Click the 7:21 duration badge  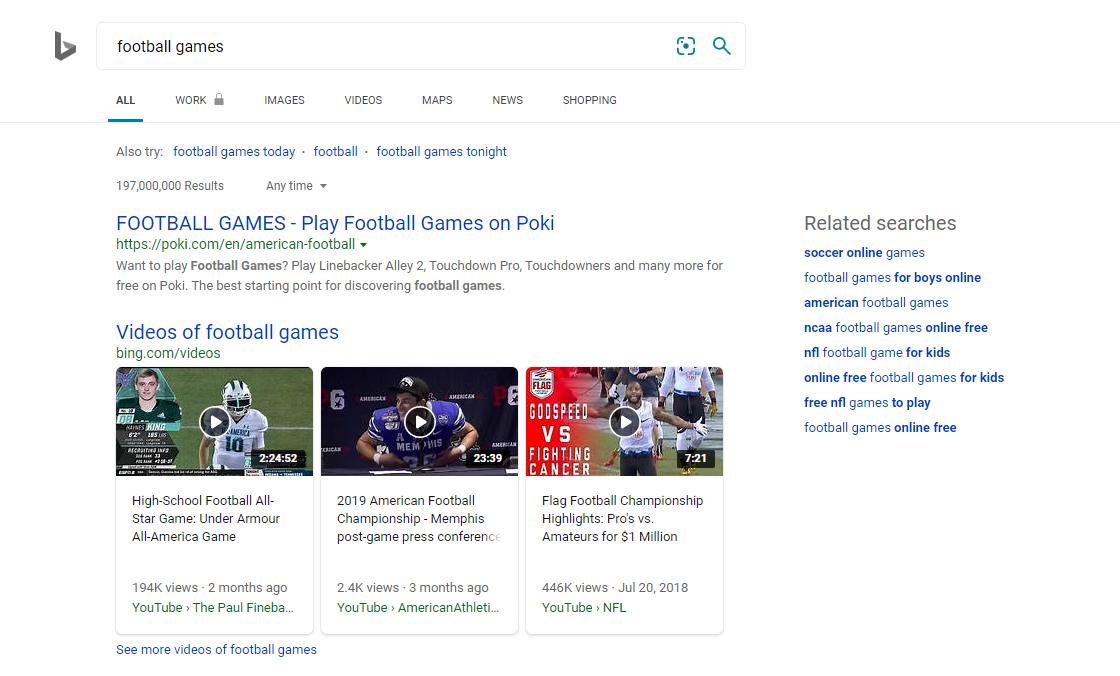695,458
